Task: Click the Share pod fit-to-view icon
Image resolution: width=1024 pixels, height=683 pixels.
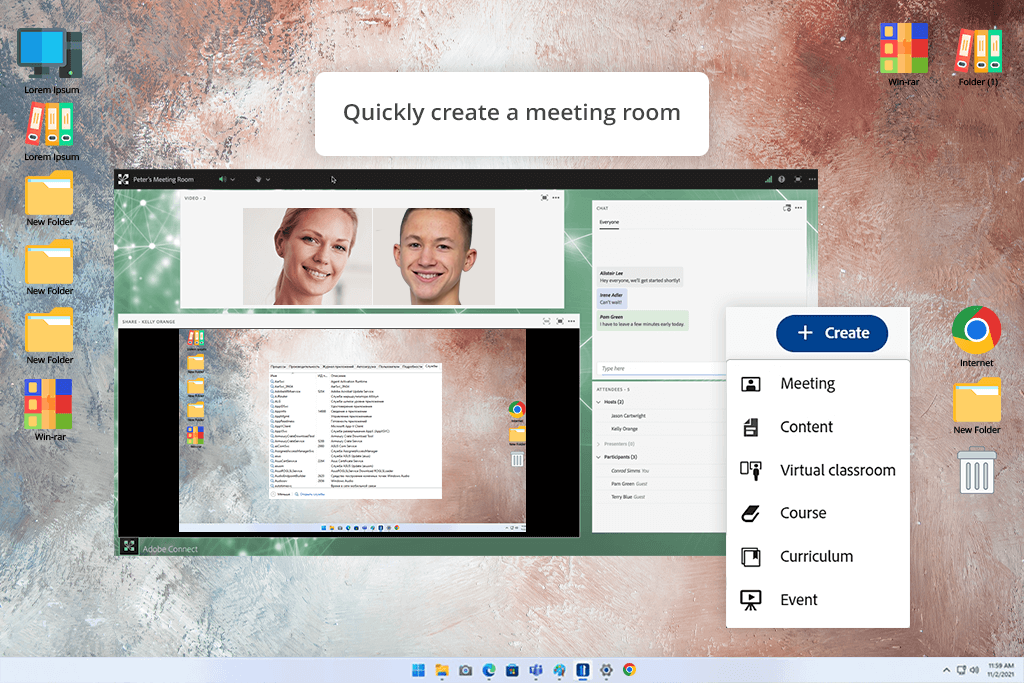Action: [x=547, y=321]
